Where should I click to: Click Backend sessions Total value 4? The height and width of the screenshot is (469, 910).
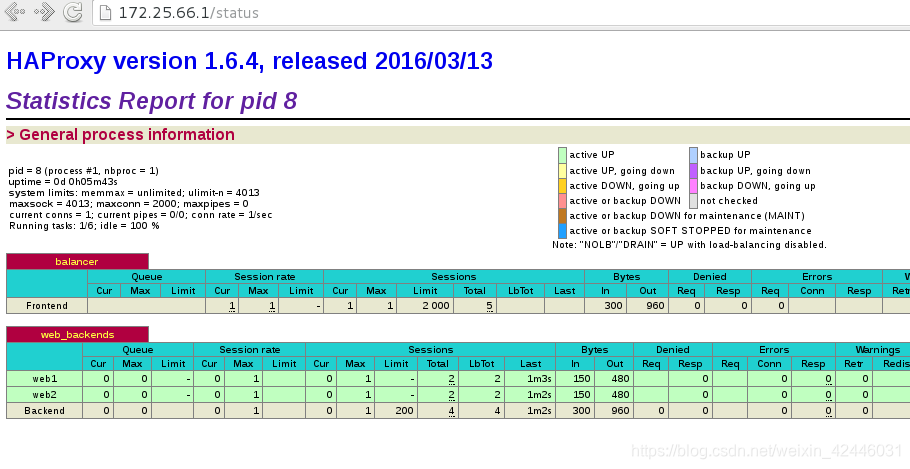pyautogui.click(x=451, y=411)
